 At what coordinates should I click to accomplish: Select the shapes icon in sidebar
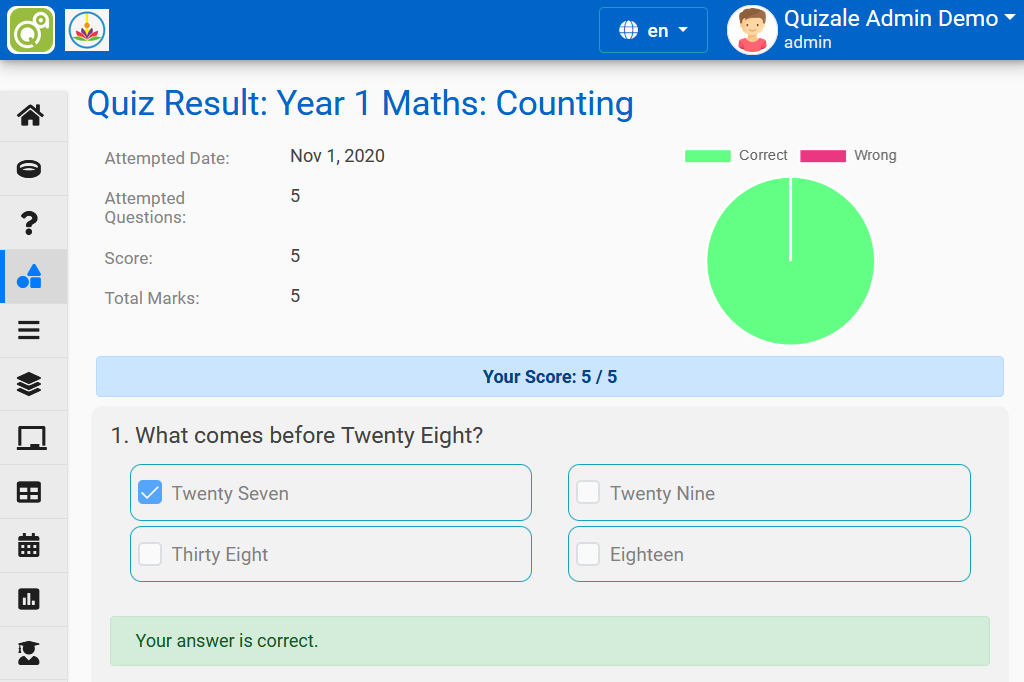tap(30, 277)
